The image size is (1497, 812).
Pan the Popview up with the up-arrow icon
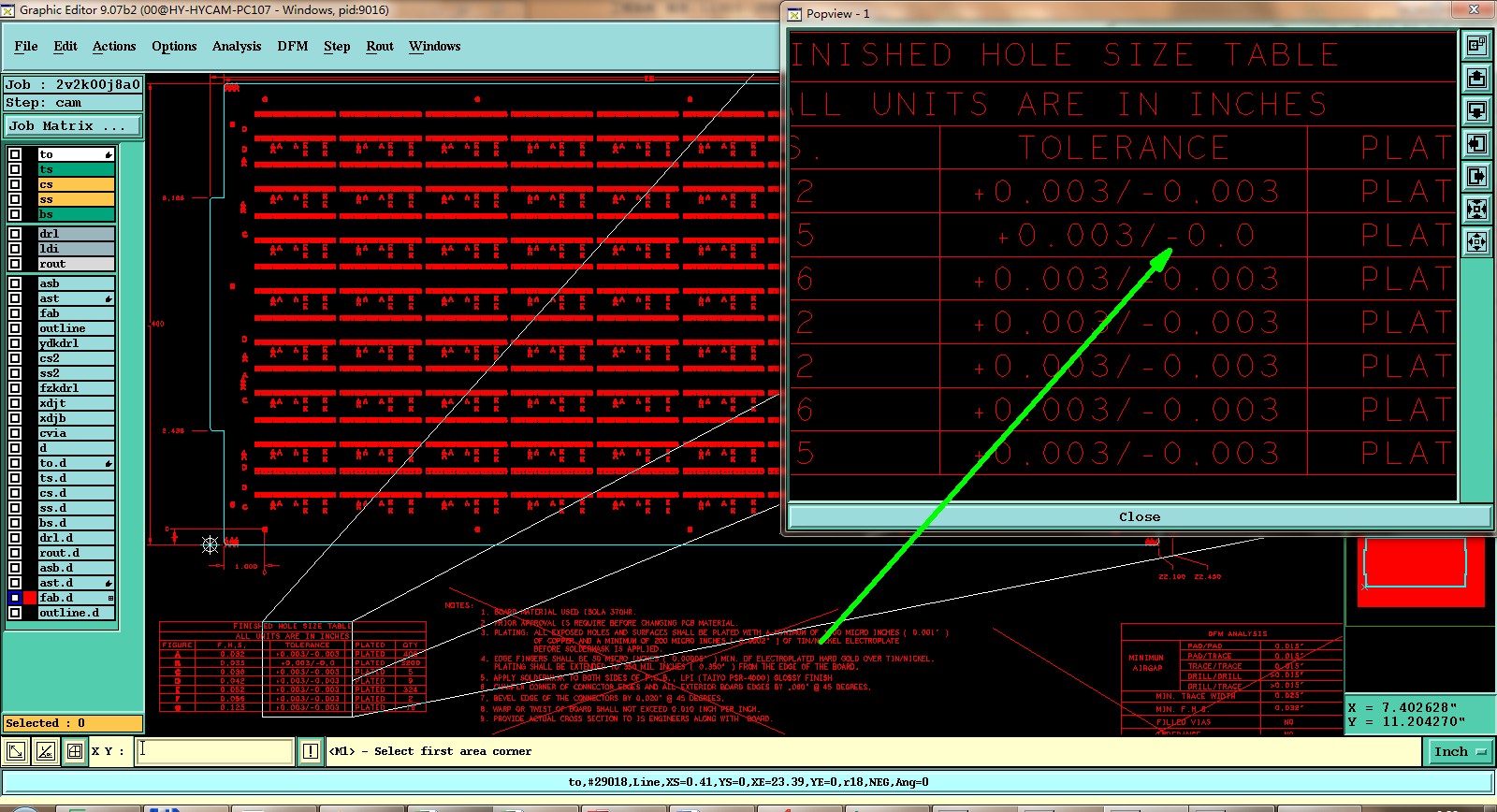tap(1476, 78)
